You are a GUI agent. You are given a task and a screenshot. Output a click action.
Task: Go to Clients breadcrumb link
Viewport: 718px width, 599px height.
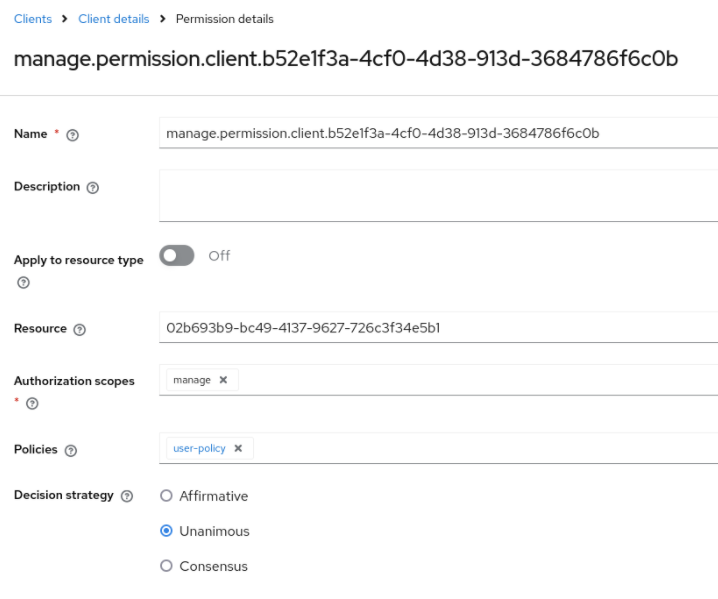(x=33, y=19)
